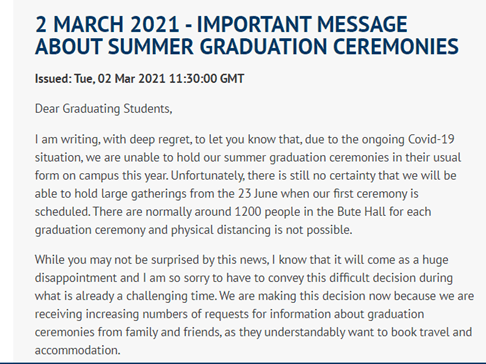This screenshot has width=486, height=364.
Task: Click the '2 MARCH 2021 - IMPORTANT MESSAGE' heading line
Action: coord(221,24)
